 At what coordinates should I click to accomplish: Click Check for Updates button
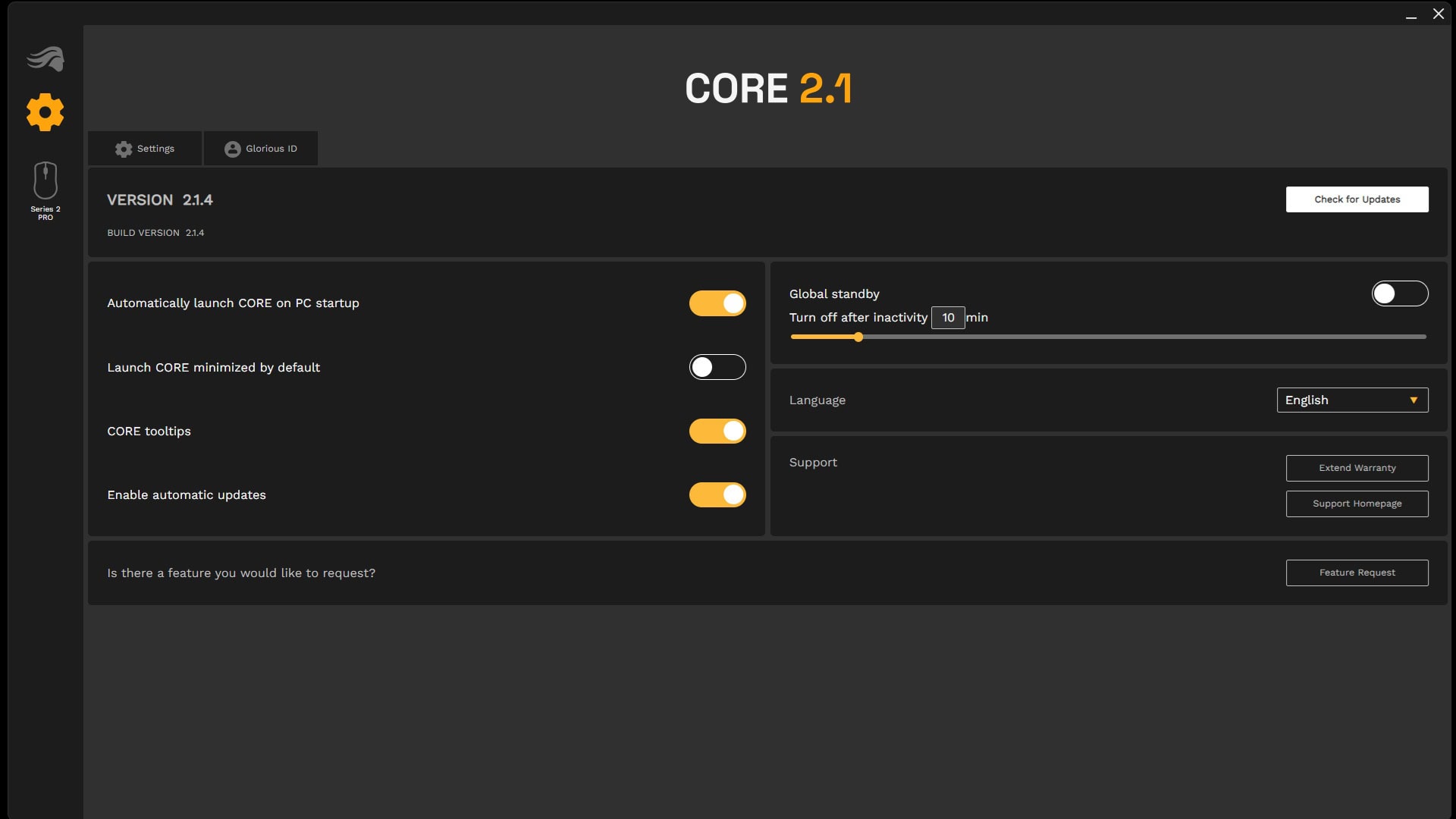pos(1357,199)
